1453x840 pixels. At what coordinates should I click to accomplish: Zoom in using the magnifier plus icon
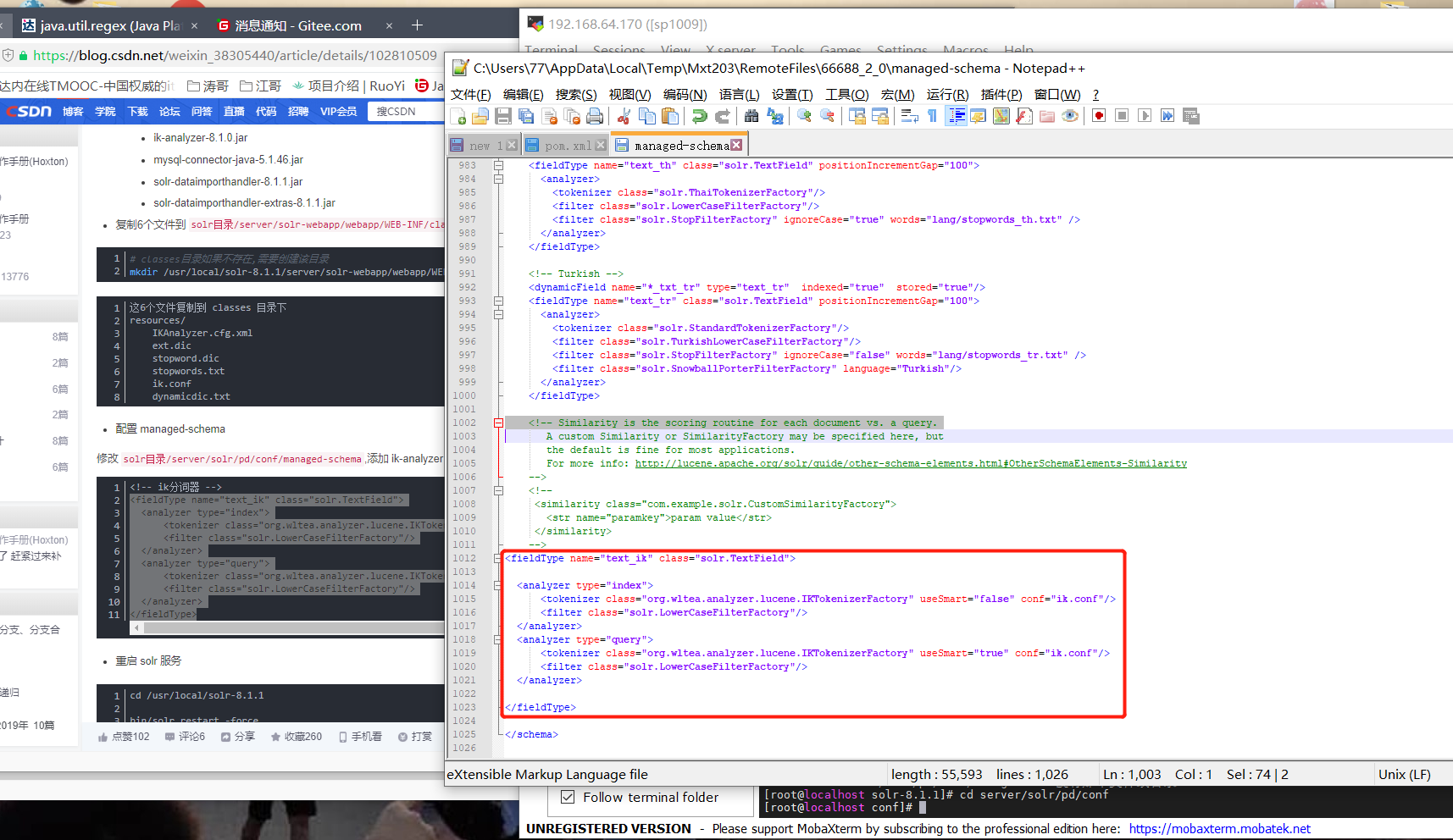point(805,116)
